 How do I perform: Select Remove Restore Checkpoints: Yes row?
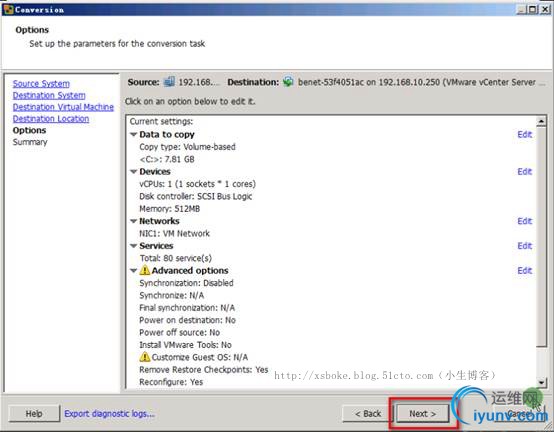(204, 369)
